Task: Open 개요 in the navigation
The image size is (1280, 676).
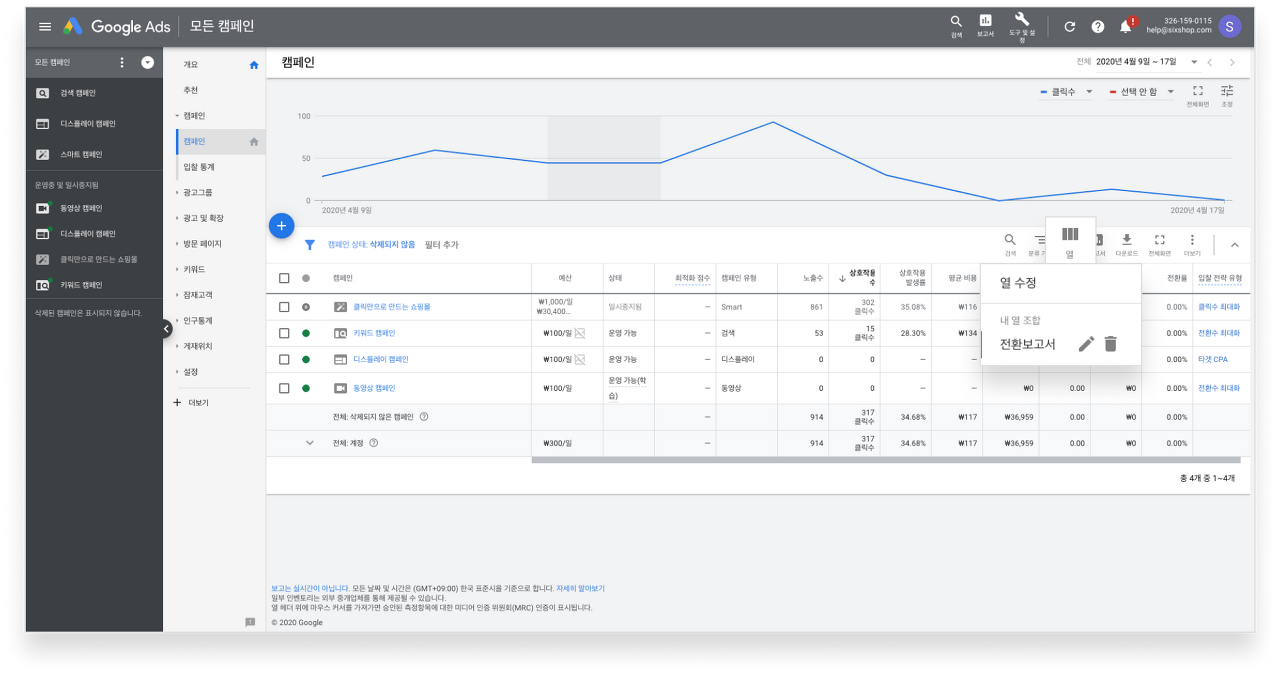Action: [191, 65]
